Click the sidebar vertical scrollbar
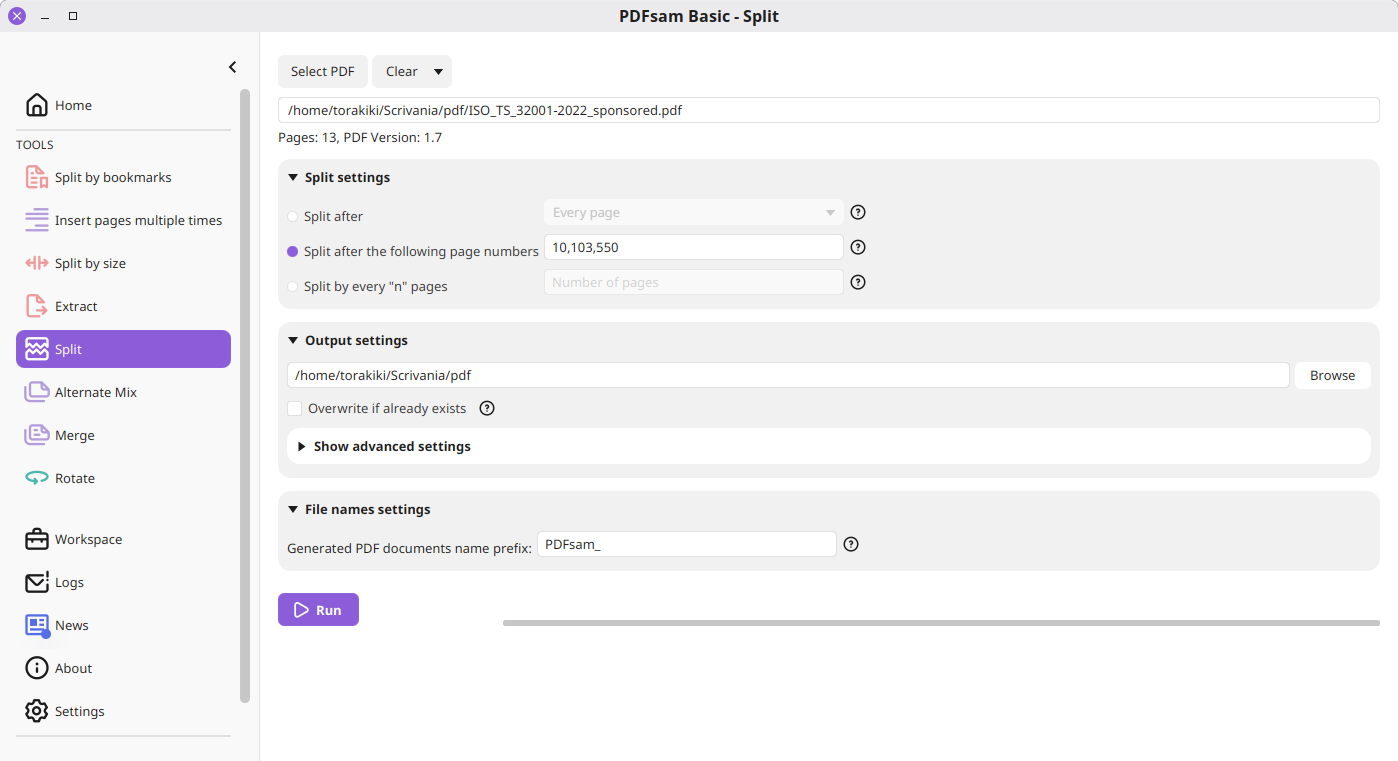This screenshot has height=761, width=1398. point(245,396)
